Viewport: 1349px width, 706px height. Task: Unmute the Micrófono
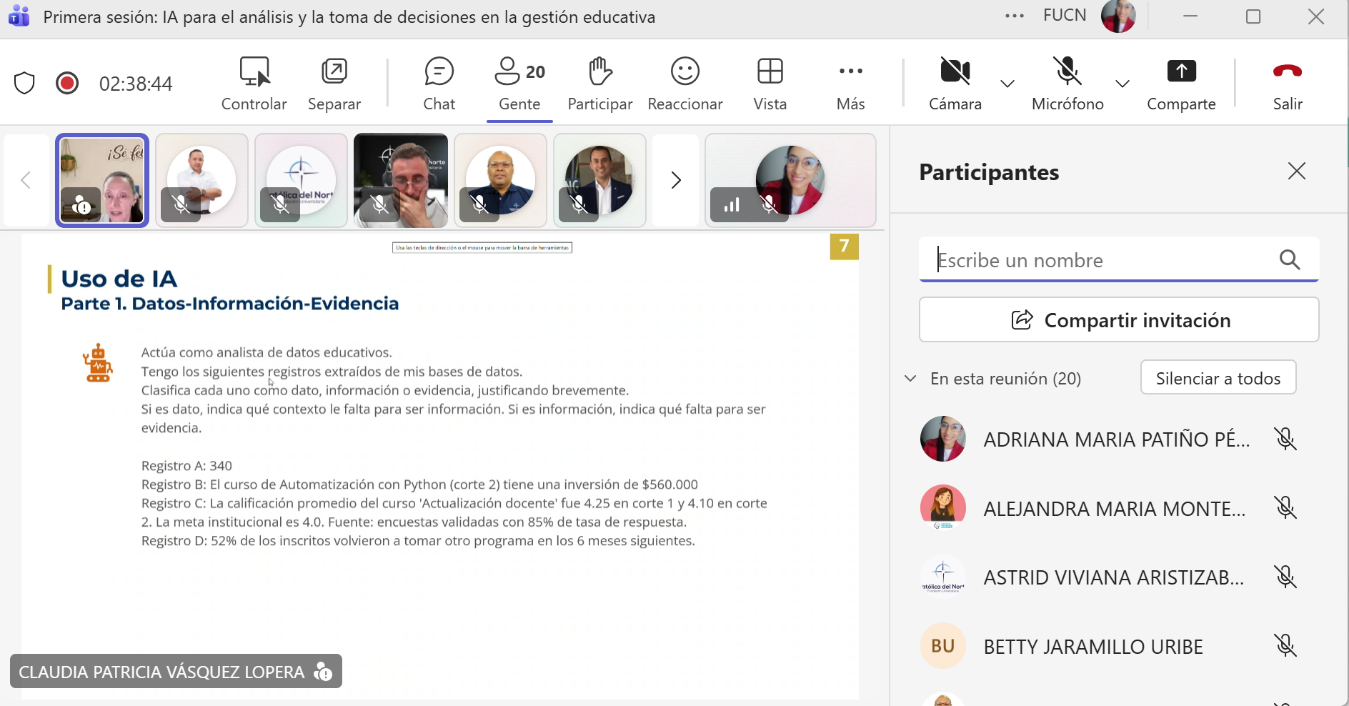tap(1067, 84)
